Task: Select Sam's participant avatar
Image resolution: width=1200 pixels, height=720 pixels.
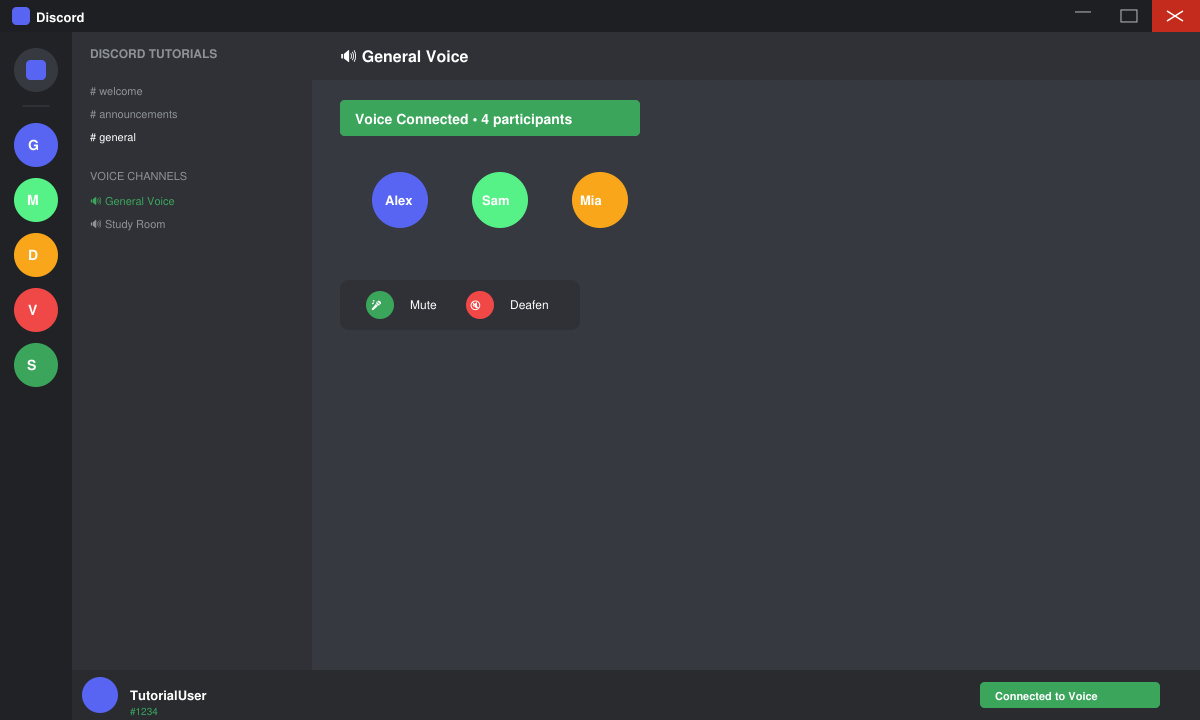Action: click(500, 200)
